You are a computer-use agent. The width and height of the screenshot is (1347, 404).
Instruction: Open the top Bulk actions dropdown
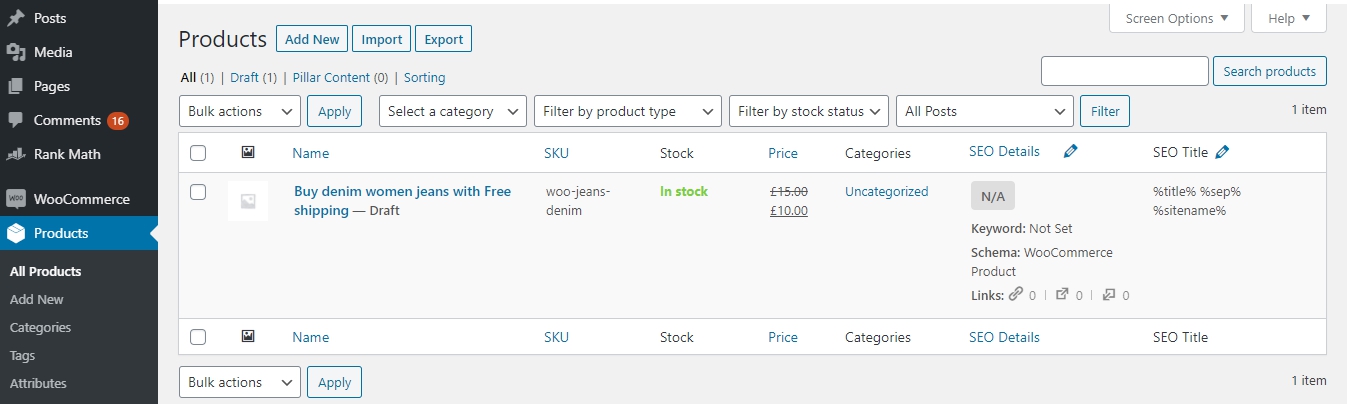coord(240,111)
